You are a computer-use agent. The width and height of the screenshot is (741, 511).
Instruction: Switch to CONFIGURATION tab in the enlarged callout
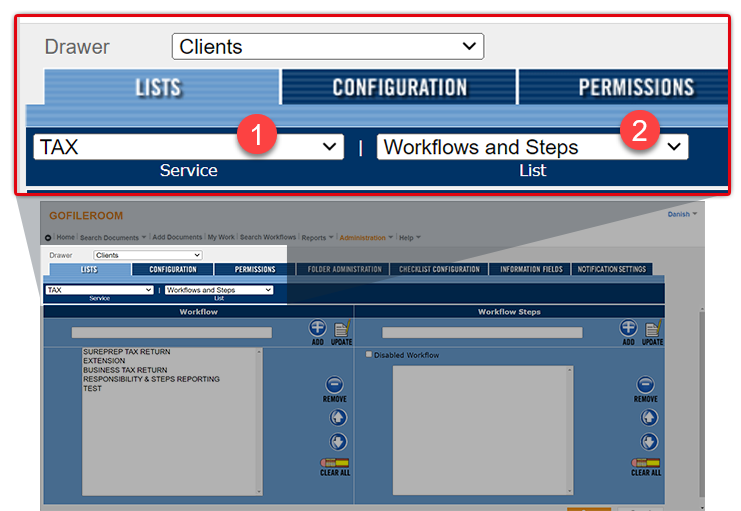[399, 87]
